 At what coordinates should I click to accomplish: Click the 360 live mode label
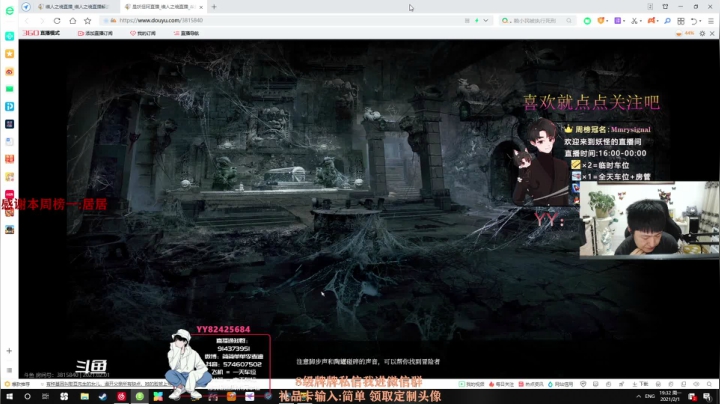click(41, 33)
